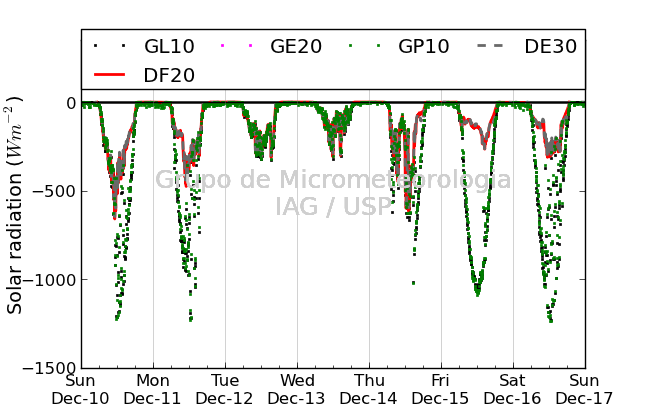Click the 0 y-axis tick label
This screenshot has width=650, height=409.
click(72, 103)
